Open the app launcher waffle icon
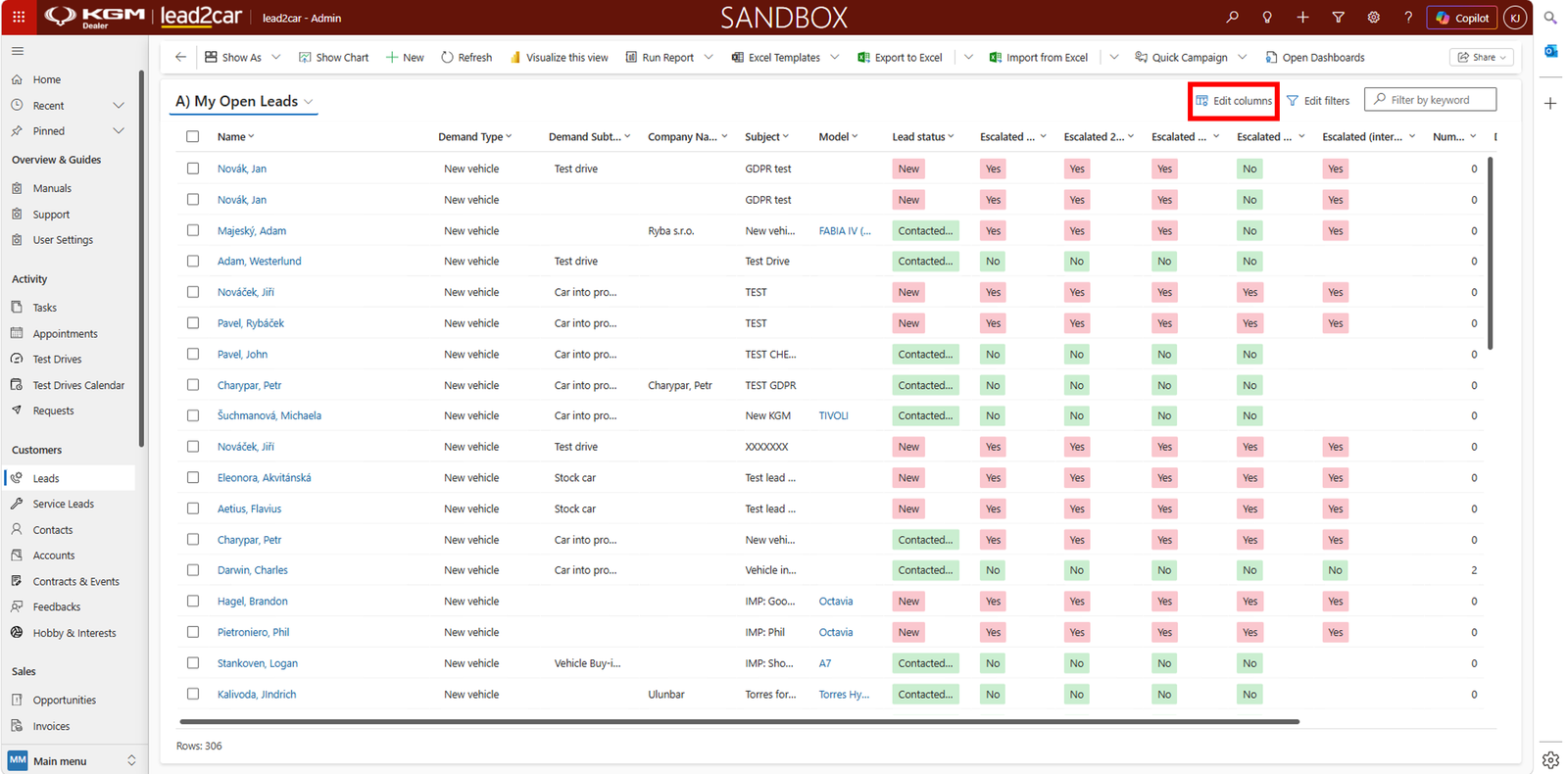The width and height of the screenshot is (1568, 774). [19, 17]
